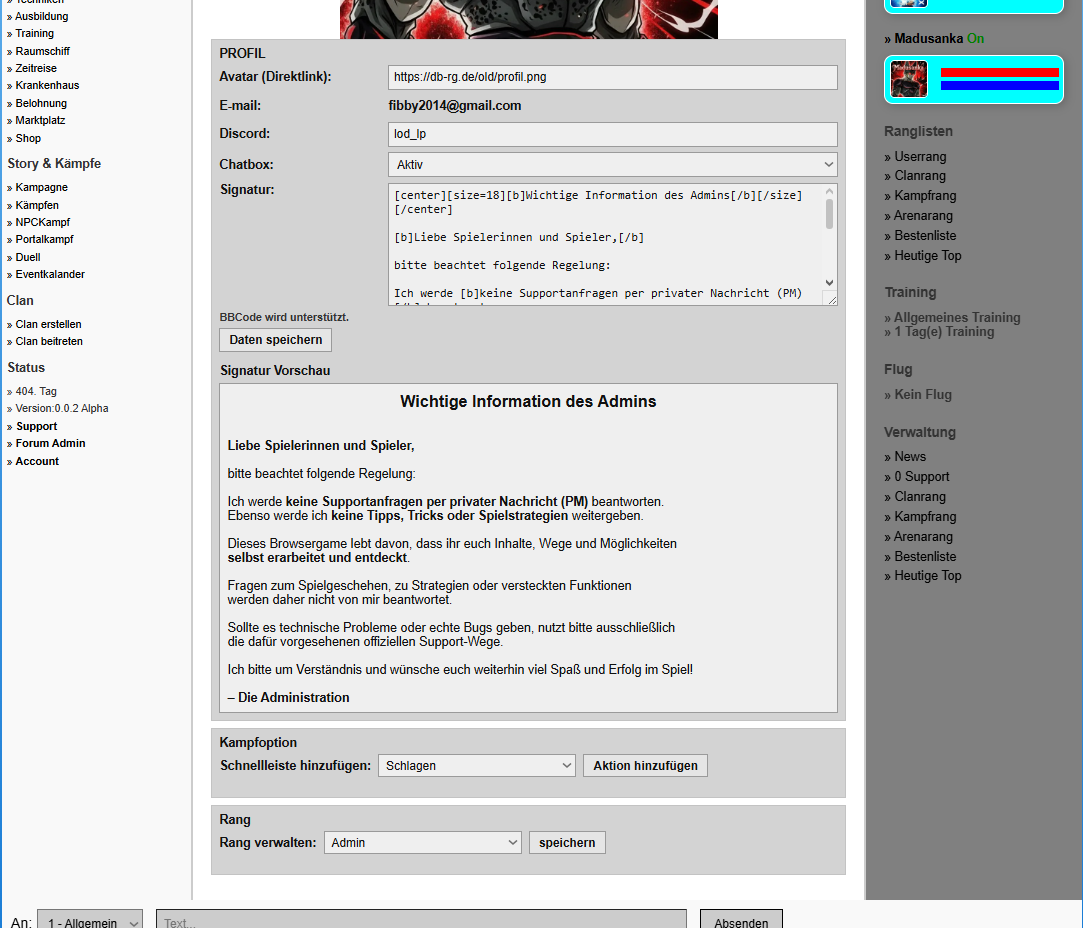Click the Aktion hinzufügen button

pyautogui.click(x=645, y=766)
